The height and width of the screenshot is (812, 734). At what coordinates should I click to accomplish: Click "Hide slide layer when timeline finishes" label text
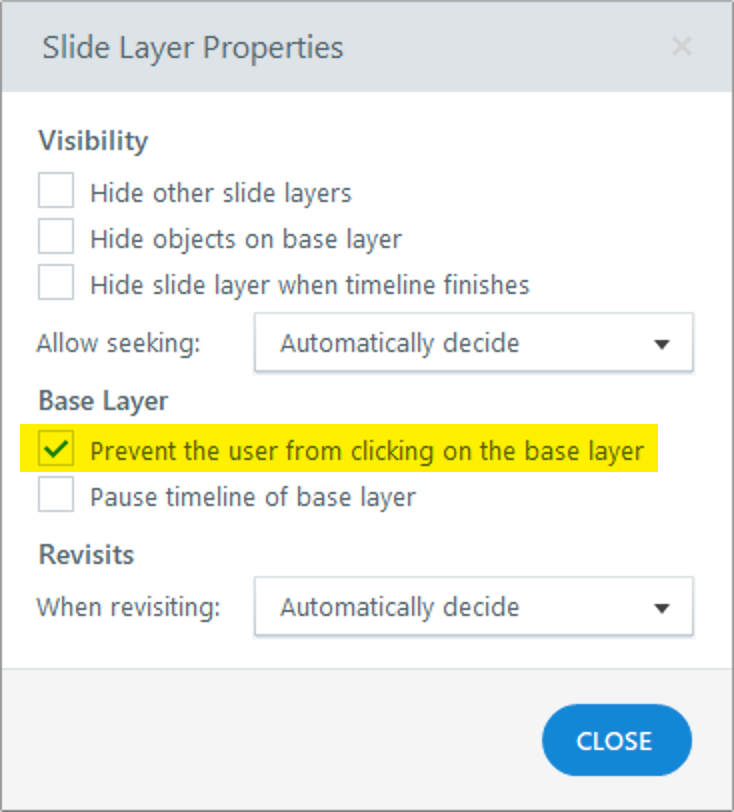click(309, 285)
